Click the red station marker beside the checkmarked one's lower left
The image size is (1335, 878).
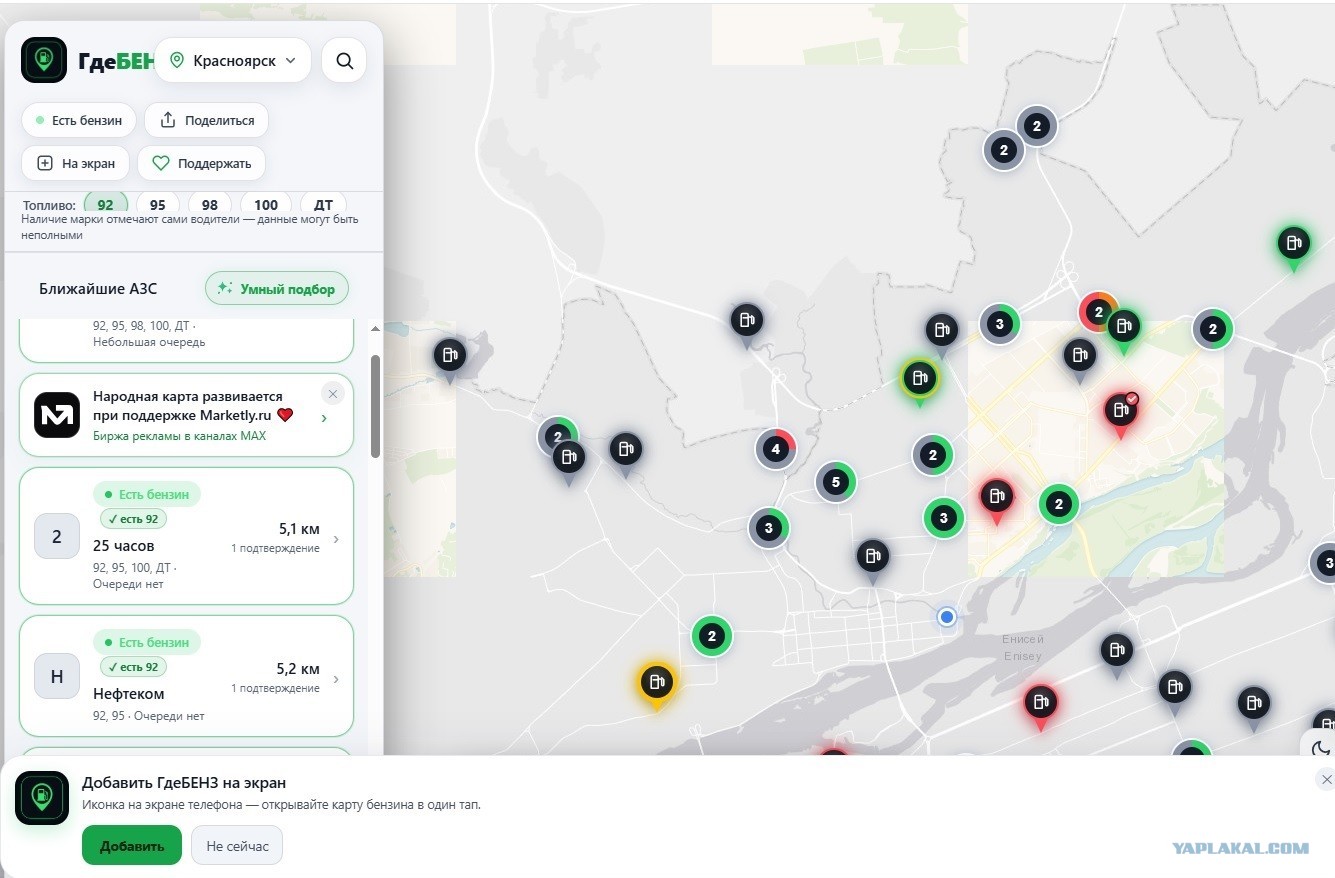(997, 499)
